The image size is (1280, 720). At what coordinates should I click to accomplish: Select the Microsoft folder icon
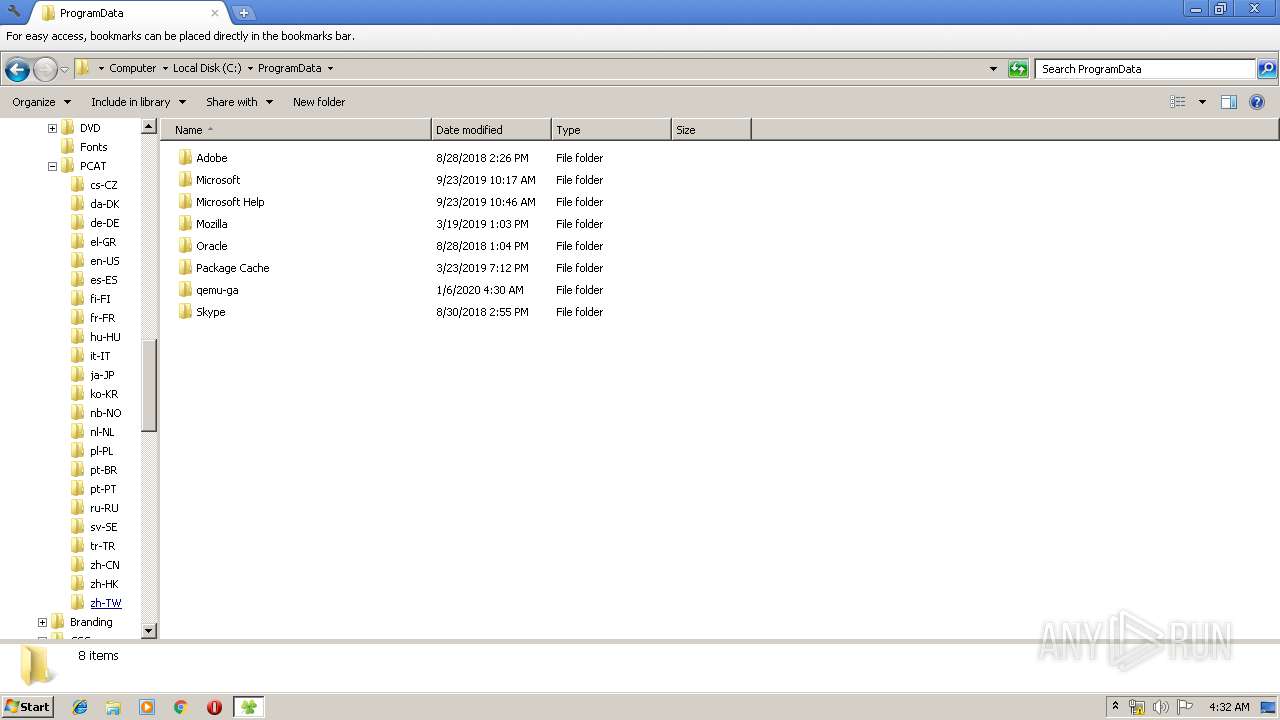(185, 180)
